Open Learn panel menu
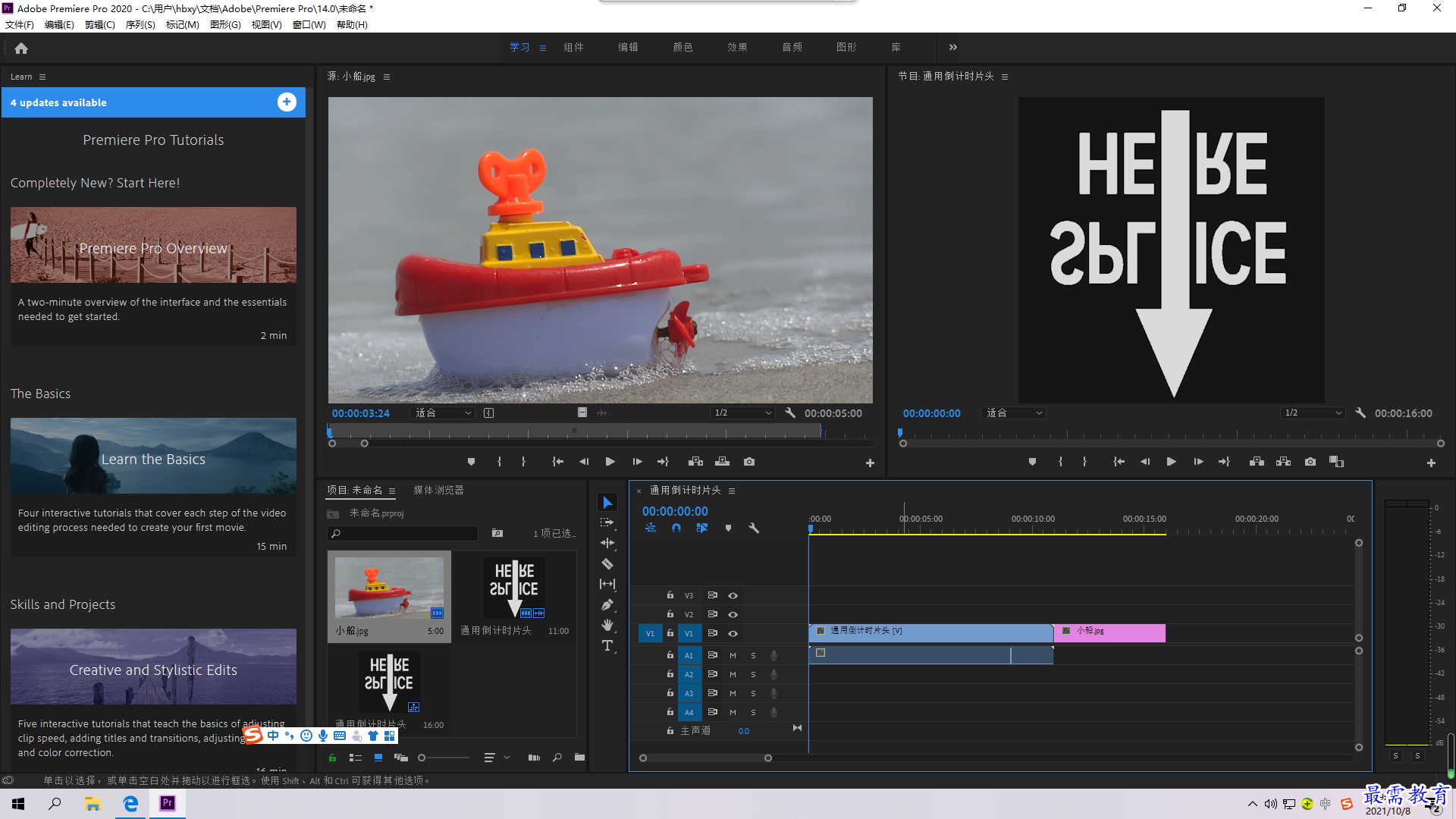The height and width of the screenshot is (819, 1456). (x=42, y=77)
